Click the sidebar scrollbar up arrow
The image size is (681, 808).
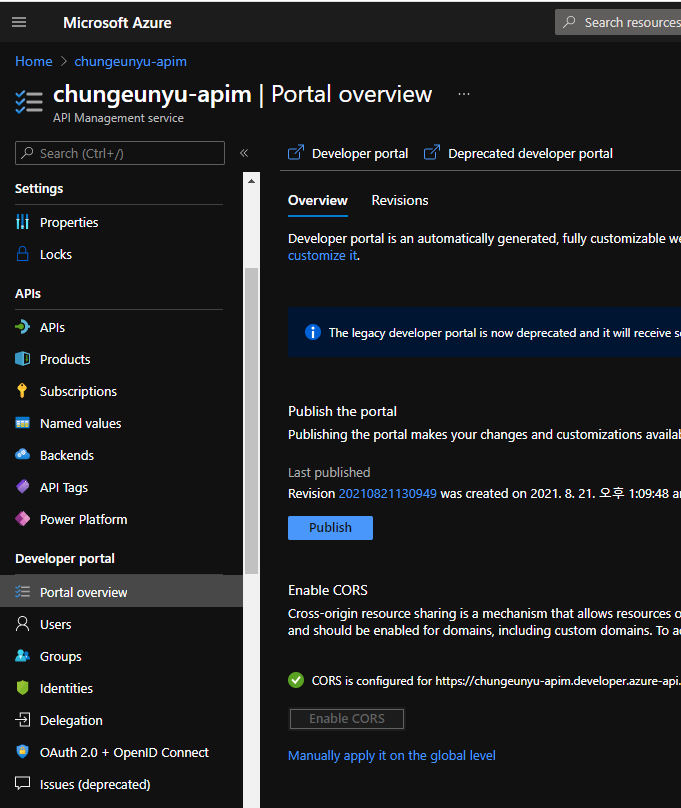pos(251,181)
